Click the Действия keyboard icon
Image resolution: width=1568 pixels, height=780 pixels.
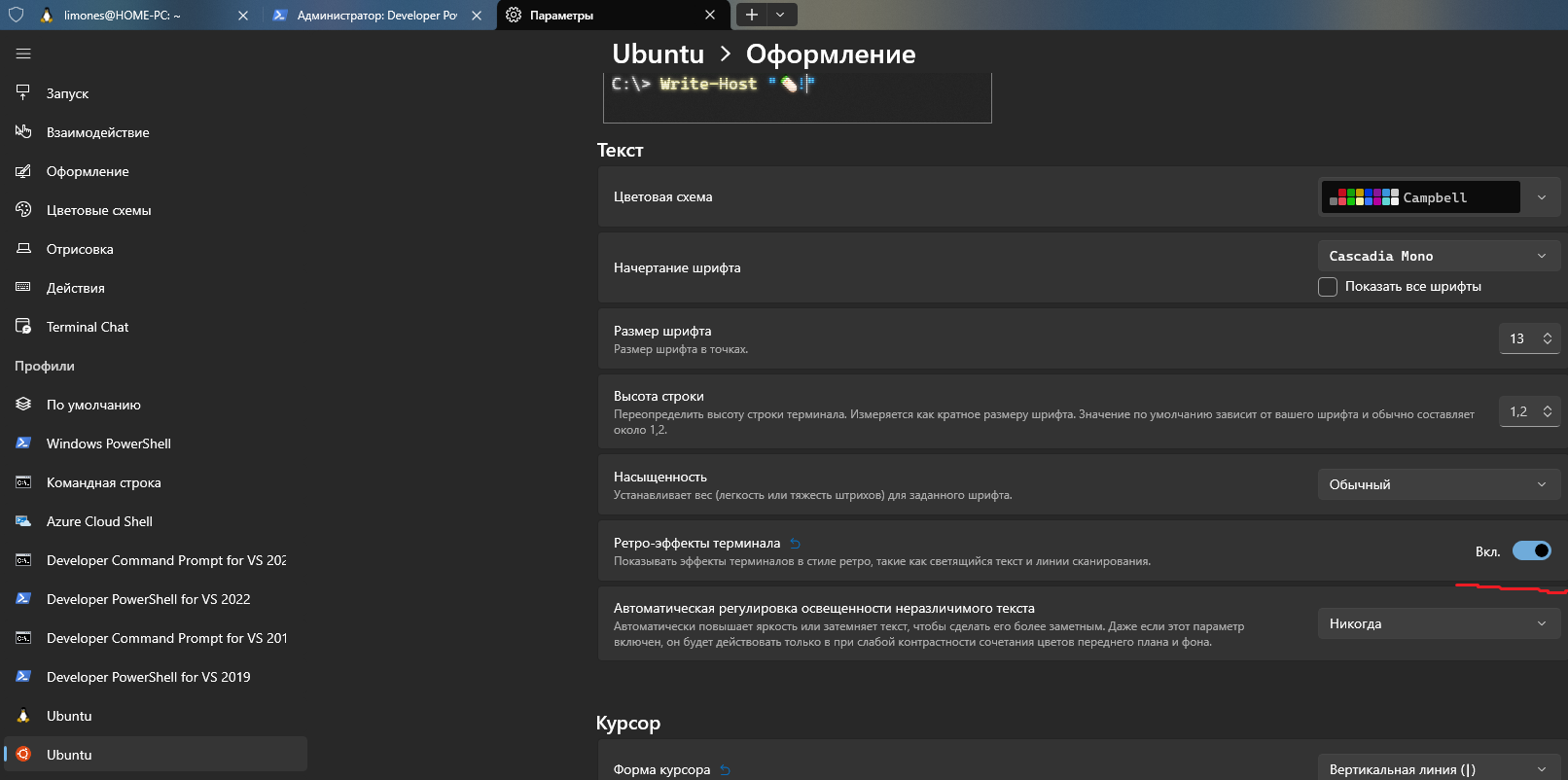pyautogui.click(x=23, y=288)
